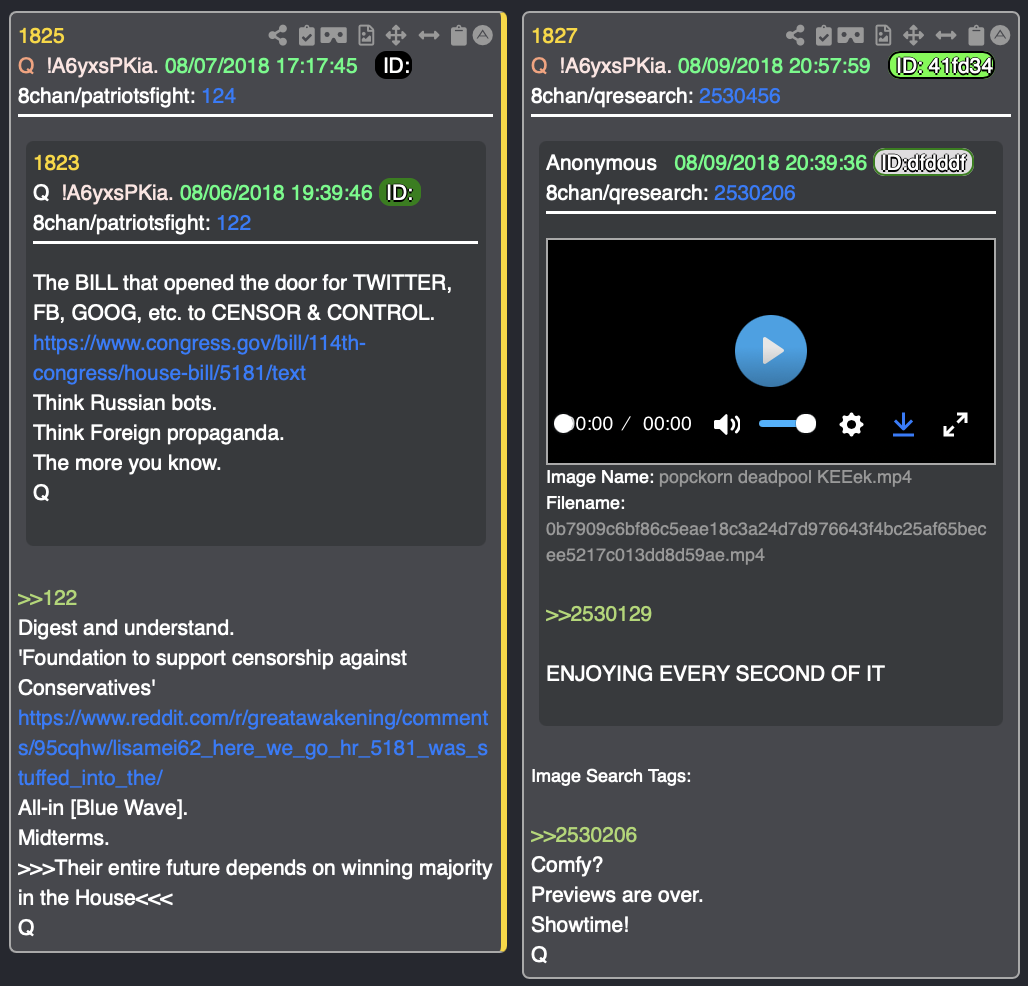Click the horizontal expand arrows on post 1825
The image size is (1028, 986).
[429, 35]
